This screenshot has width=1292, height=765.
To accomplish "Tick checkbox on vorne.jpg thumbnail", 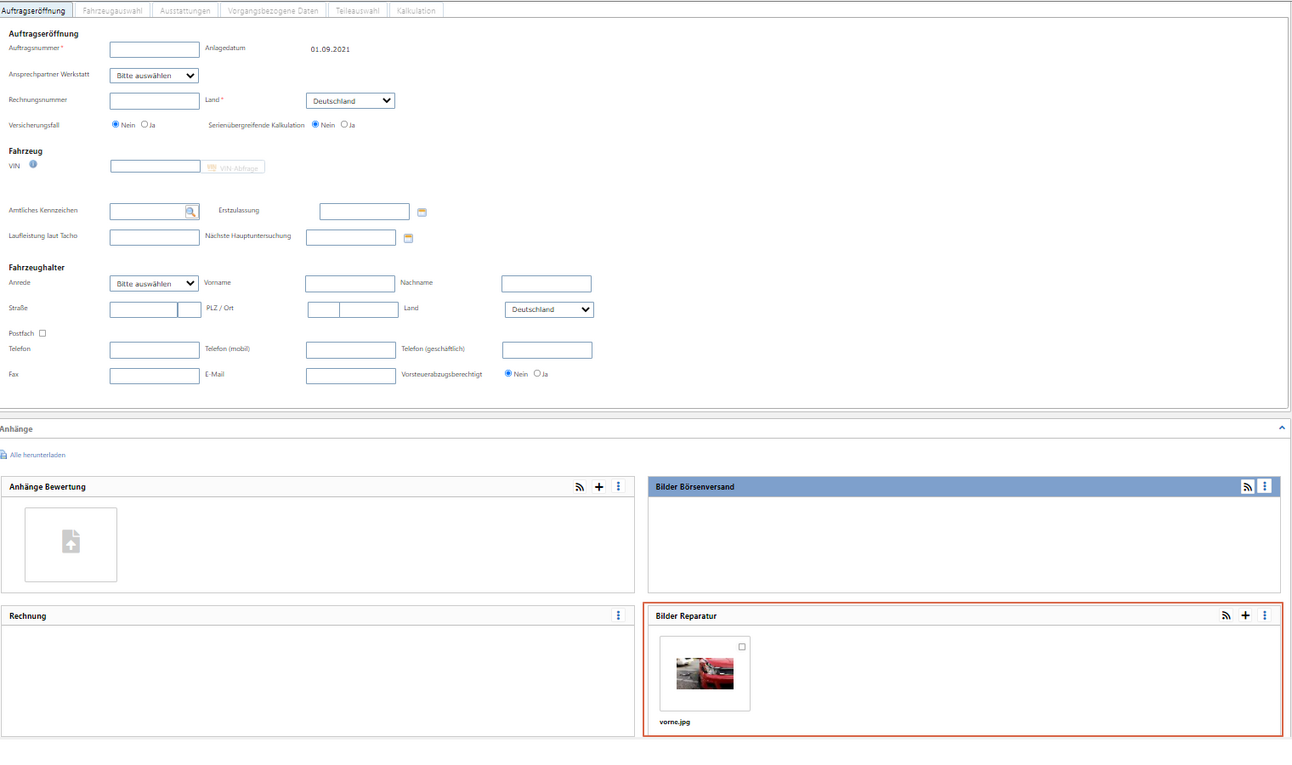I will [x=742, y=647].
